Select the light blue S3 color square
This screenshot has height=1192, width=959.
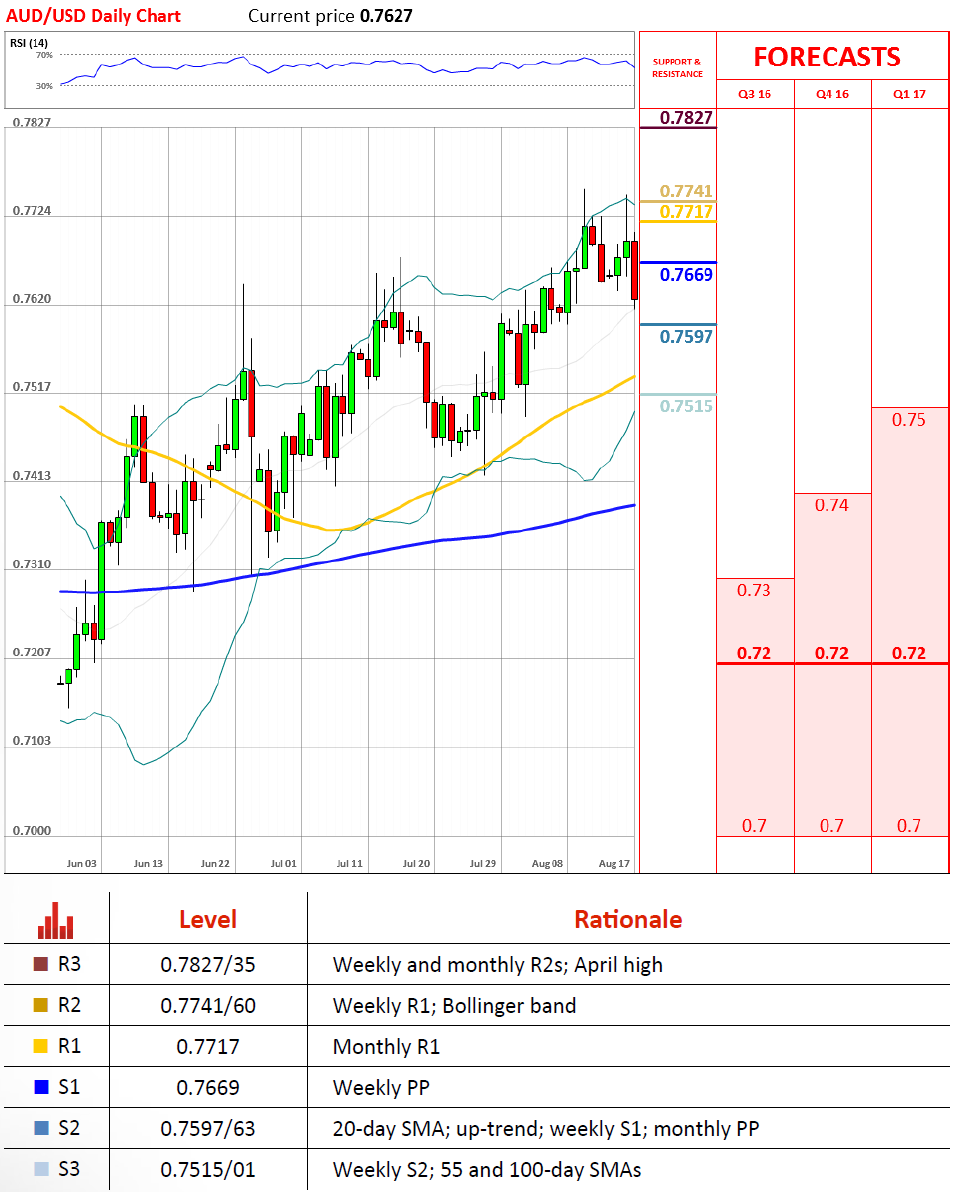point(40,1169)
